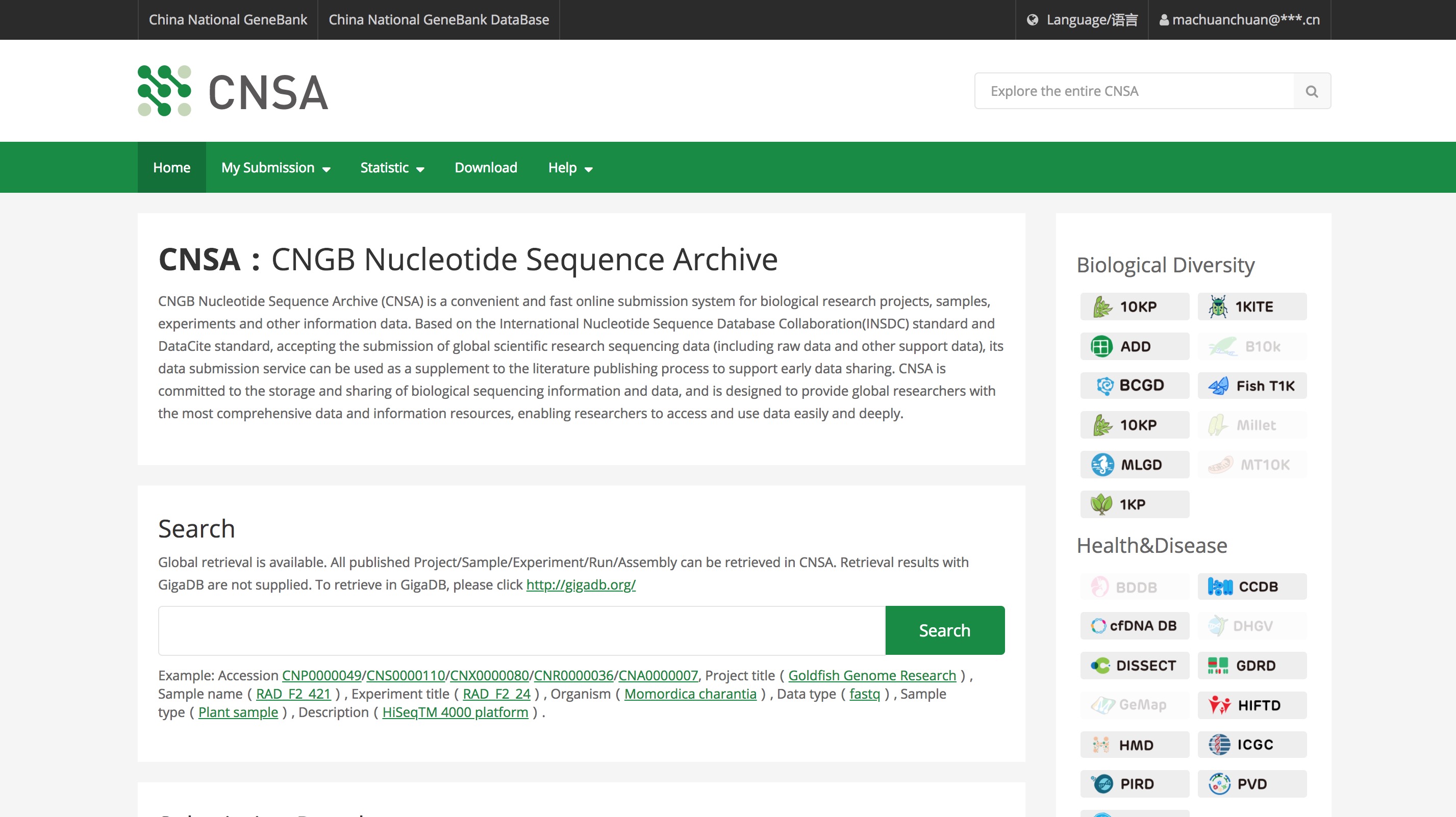Follow the gigadb.org link

point(581,585)
